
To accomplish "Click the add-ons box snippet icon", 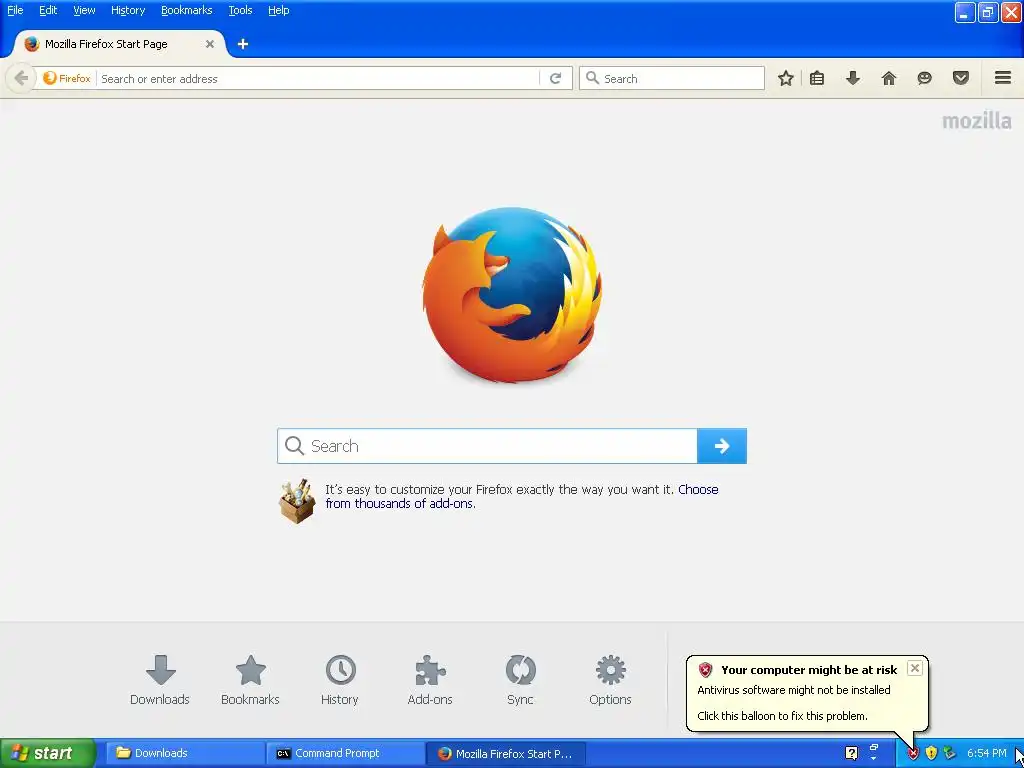I will point(298,501).
